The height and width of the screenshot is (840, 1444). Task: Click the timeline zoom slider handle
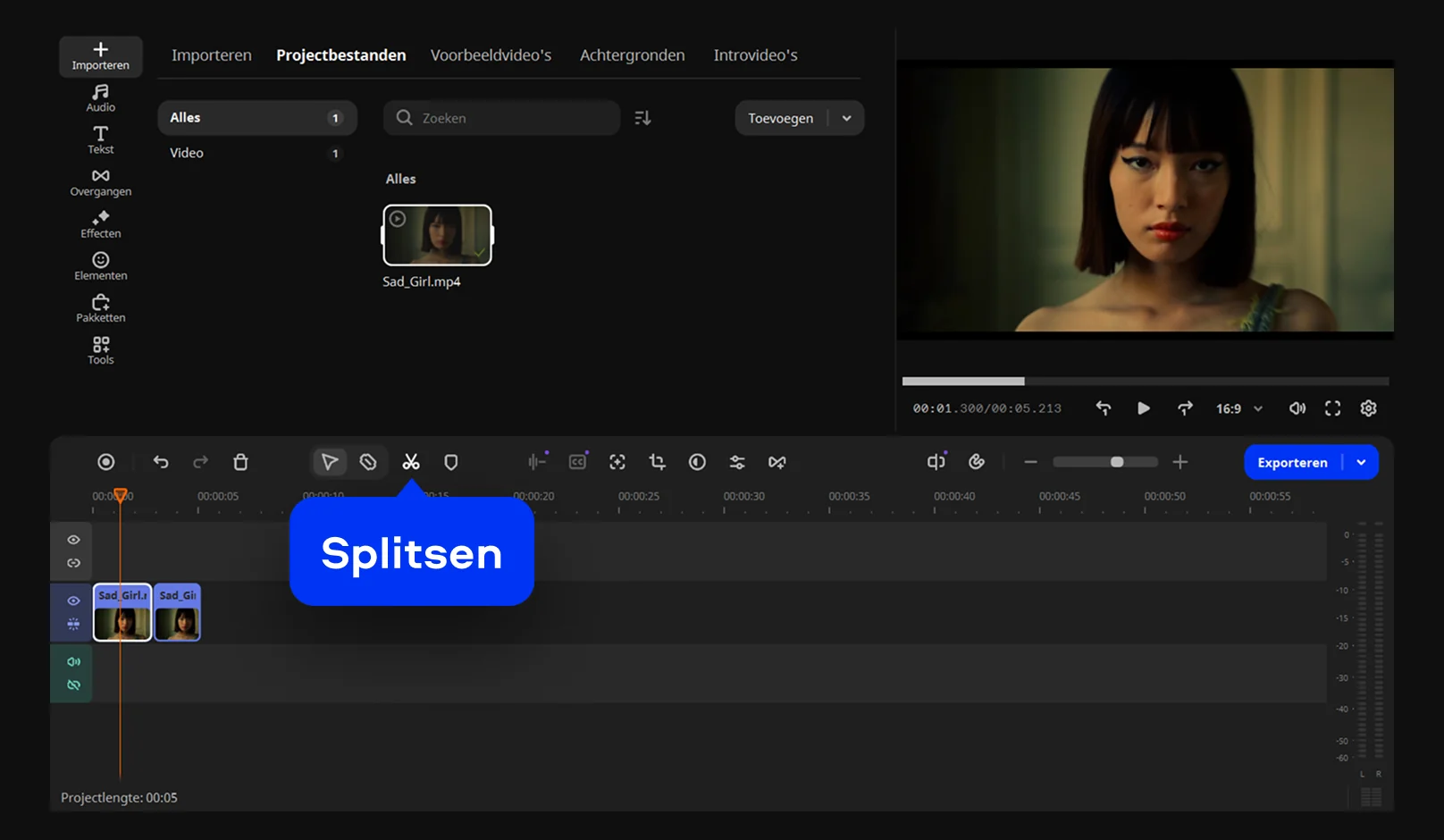click(x=1117, y=462)
